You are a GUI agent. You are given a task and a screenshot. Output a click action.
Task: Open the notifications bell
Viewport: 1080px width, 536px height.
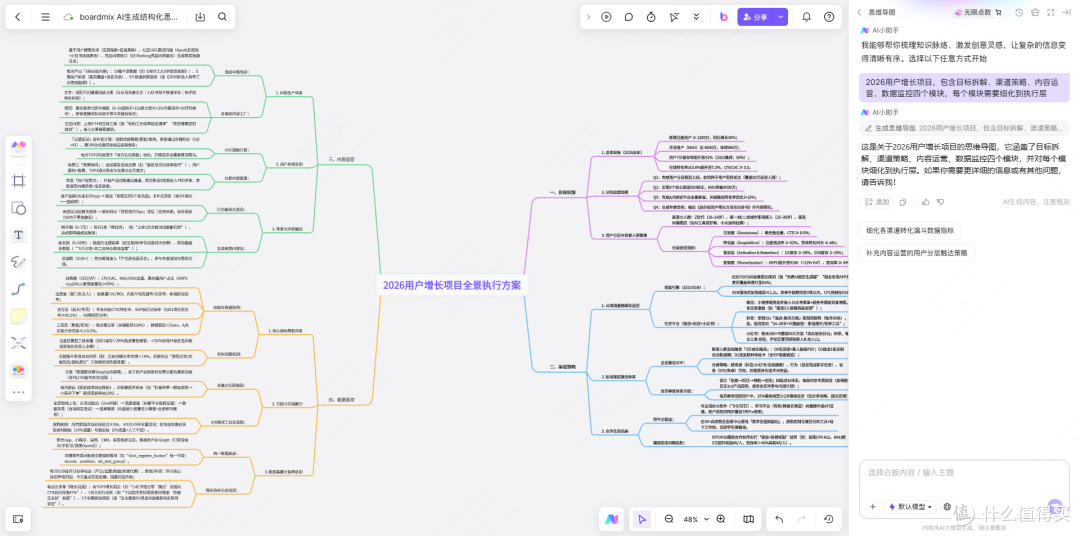coord(807,17)
